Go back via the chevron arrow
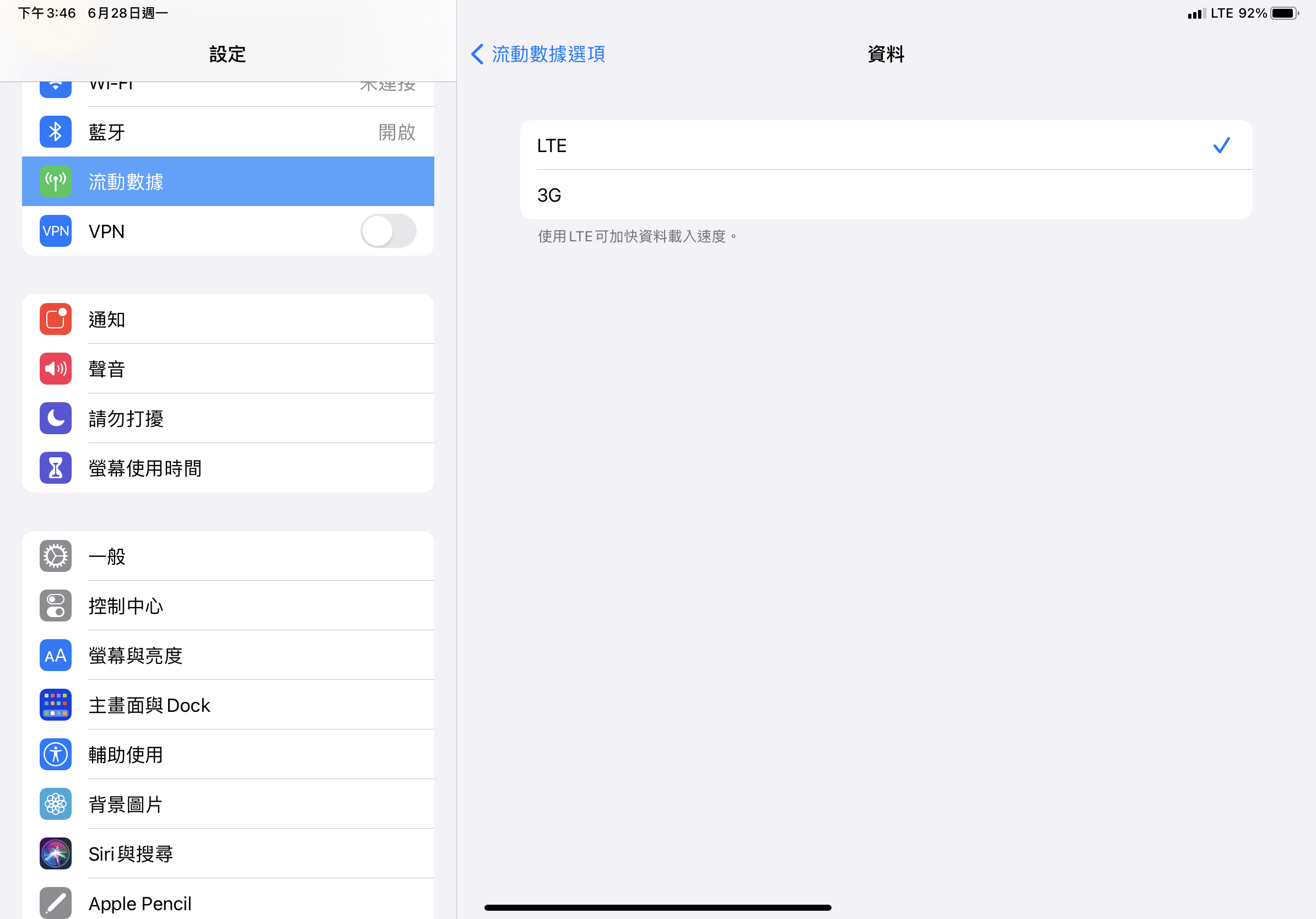The width and height of the screenshot is (1316, 919). click(477, 54)
